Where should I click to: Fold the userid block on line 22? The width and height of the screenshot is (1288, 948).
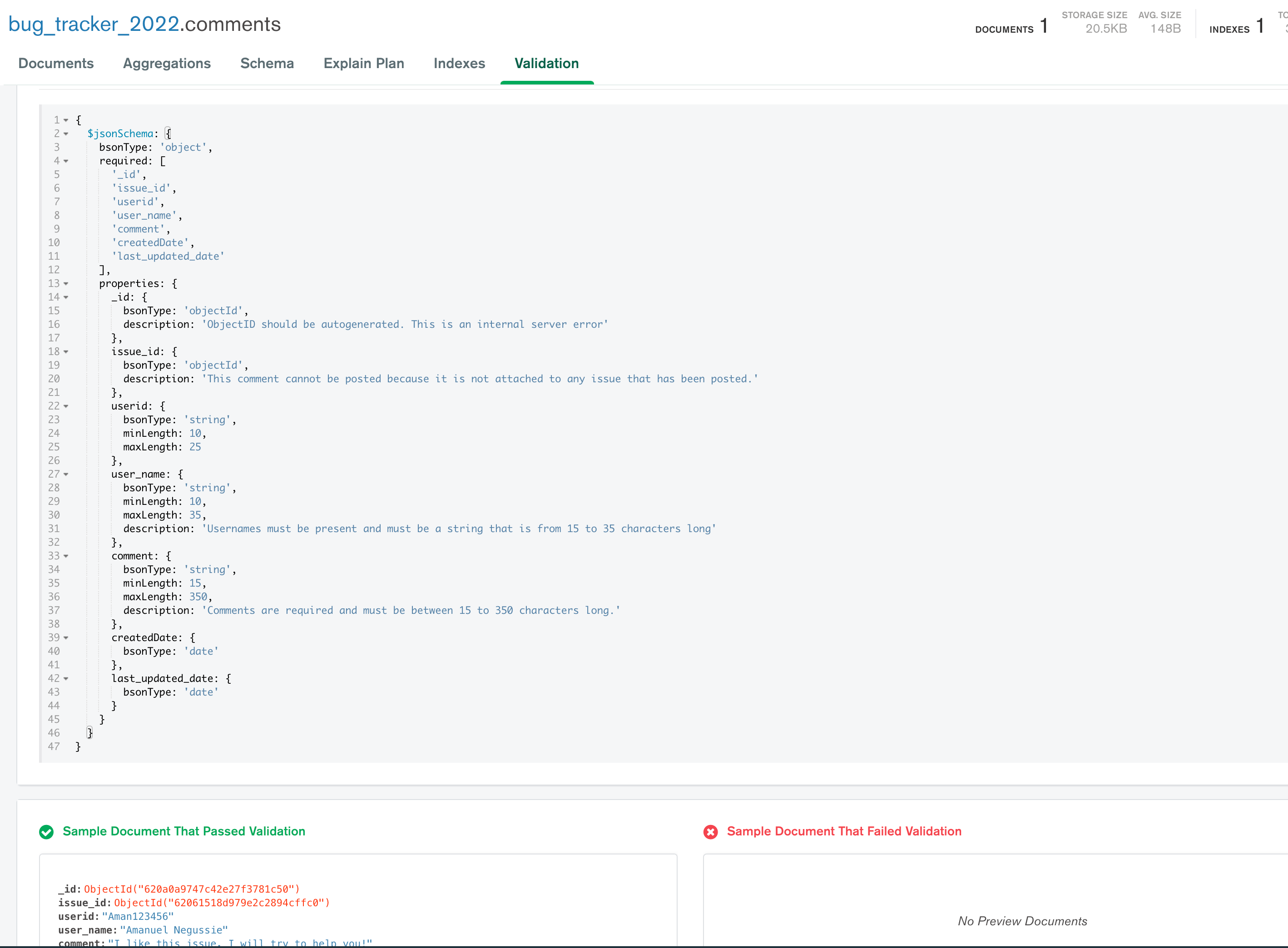point(66,406)
